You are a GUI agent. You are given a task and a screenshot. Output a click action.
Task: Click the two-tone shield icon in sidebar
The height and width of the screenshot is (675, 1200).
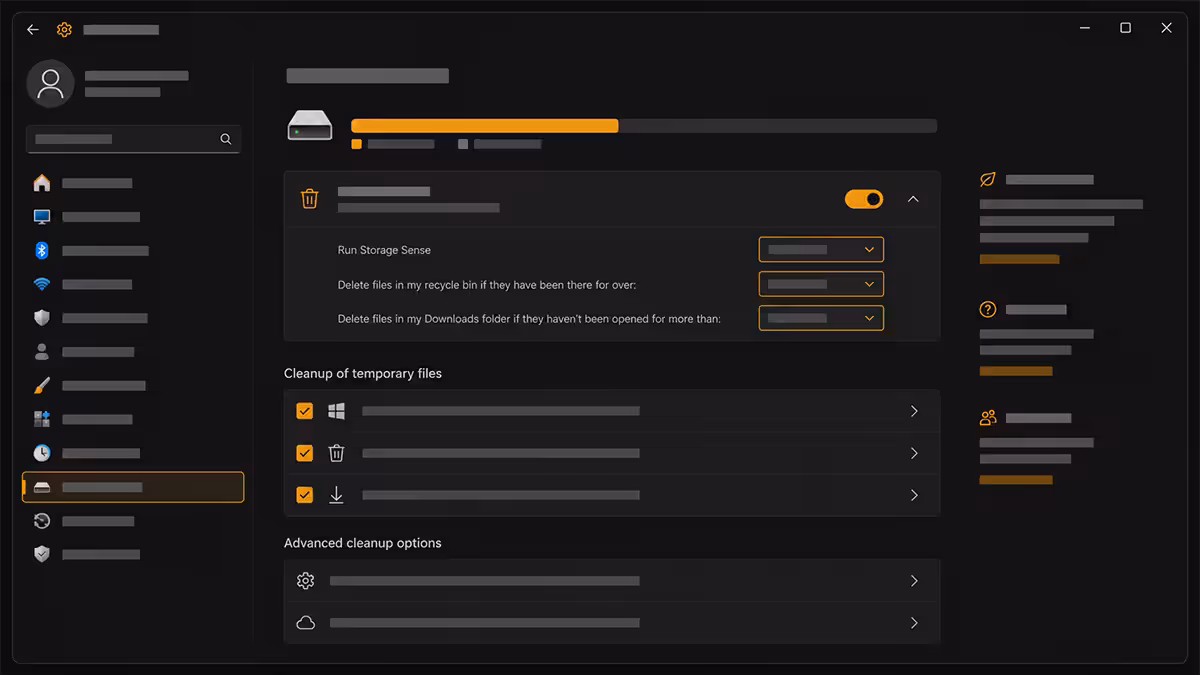pos(42,318)
